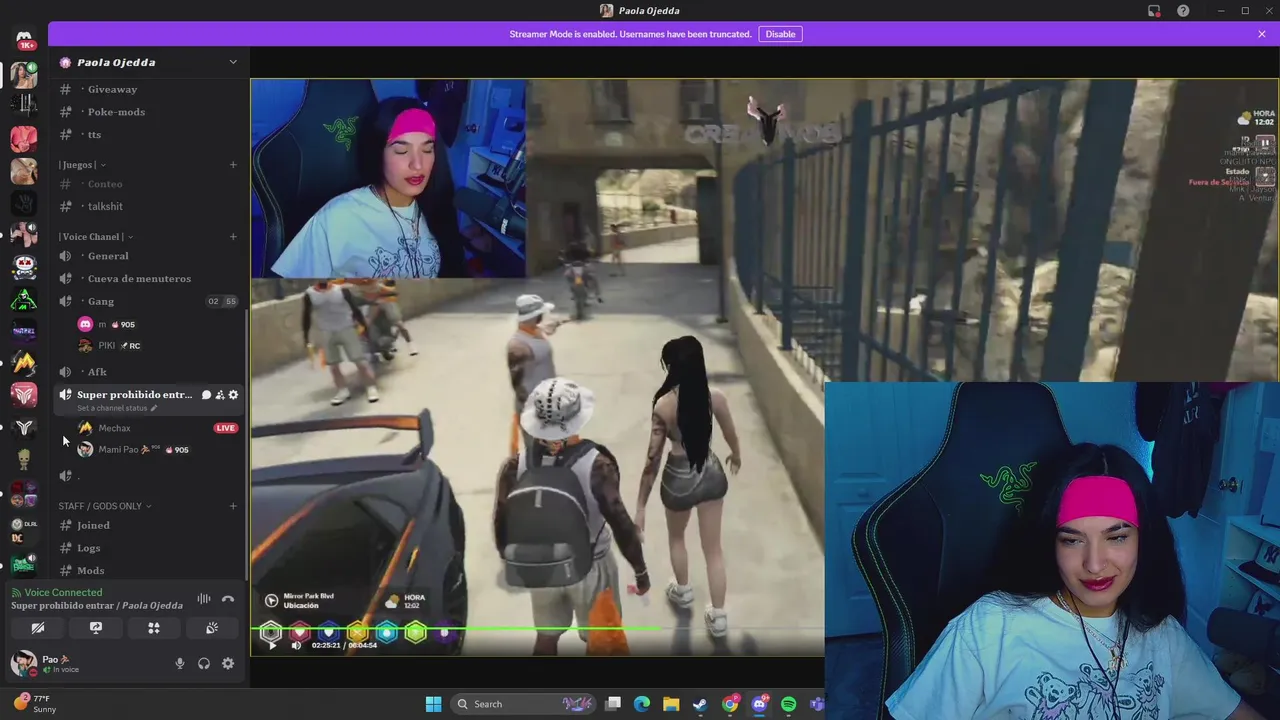The width and height of the screenshot is (1280, 720).
Task: Open the green hooded hacker server icon
Action: tap(24, 299)
